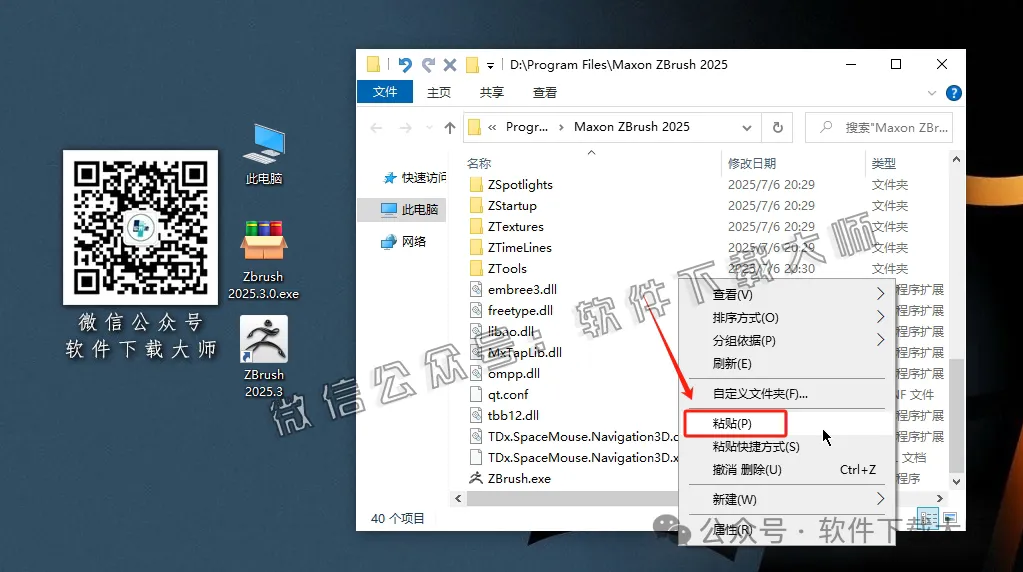Image resolution: width=1023 pixels, height=572 pixels.
Task: Click the delete X icon in quick access toolbar
Action: coord(450,65)
